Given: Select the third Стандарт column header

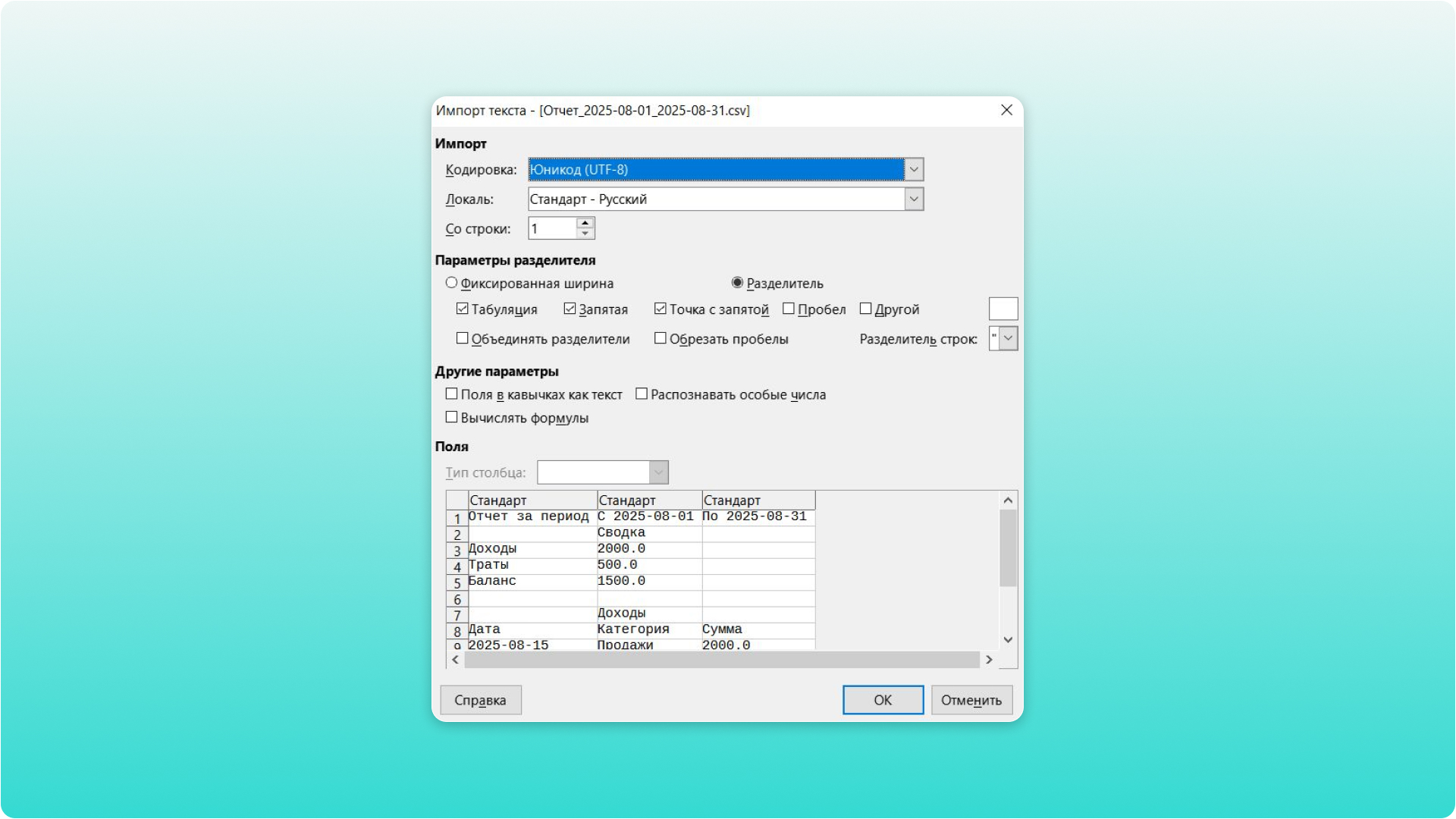Looking at the screenshot, I should [x=758, y=500].
